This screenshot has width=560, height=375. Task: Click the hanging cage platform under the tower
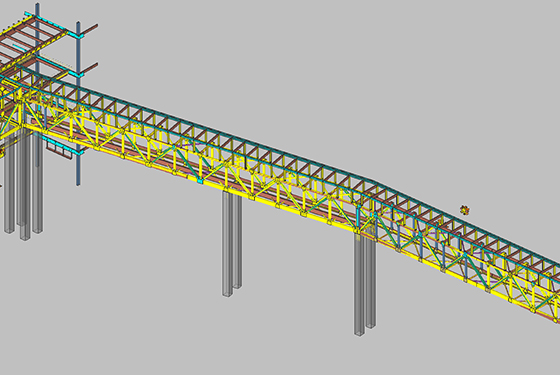coord(60,148)
